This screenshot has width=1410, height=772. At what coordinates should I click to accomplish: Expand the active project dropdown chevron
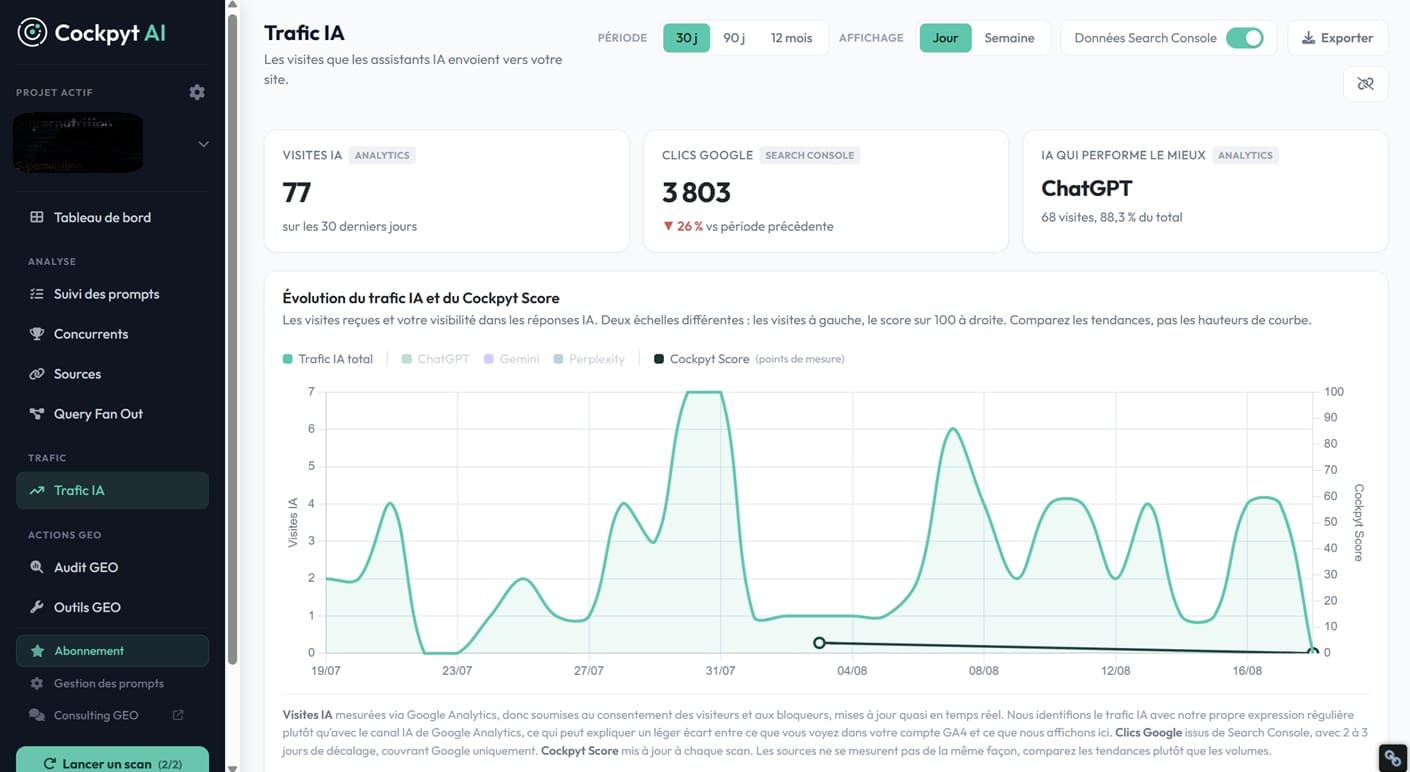pos(203,144)
